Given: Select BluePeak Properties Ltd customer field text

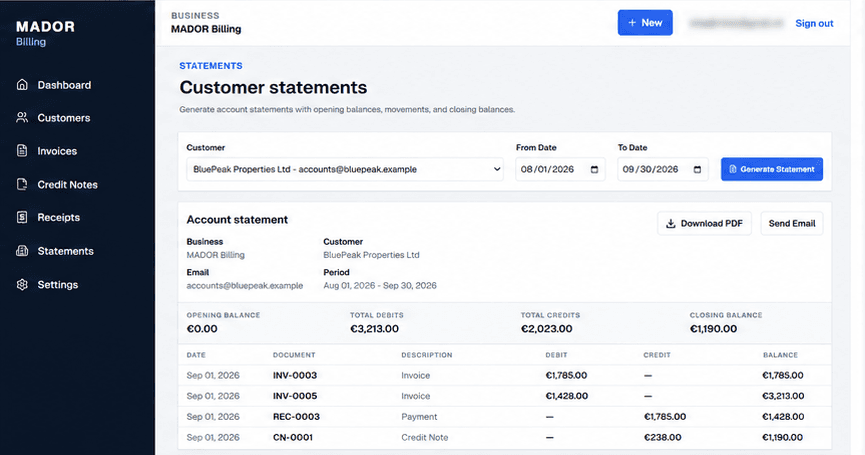Looking at the screenshot, I should (x=305, y=169).
